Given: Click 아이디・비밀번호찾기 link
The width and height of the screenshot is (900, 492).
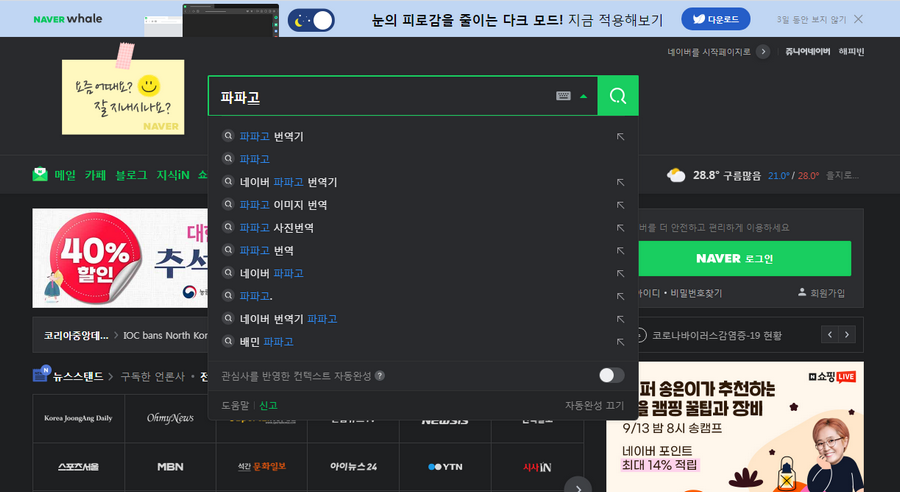Looking at the screenshot, I should (x=680, y=293).
